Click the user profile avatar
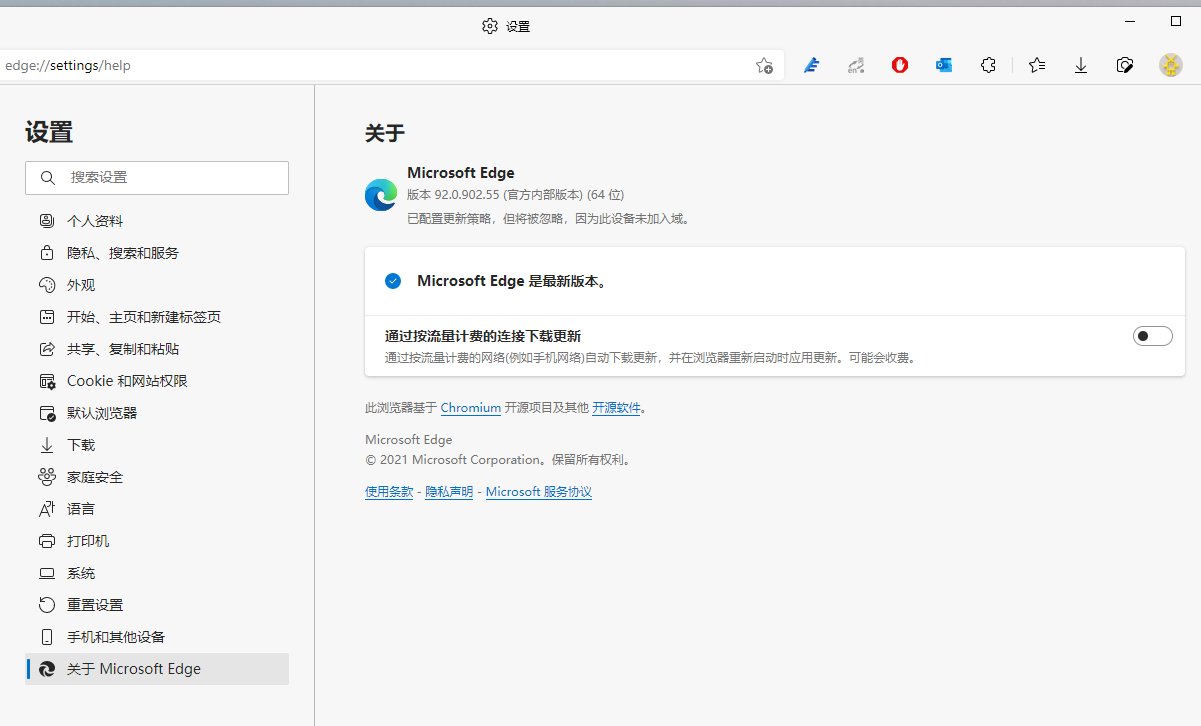Image resolution: width=1201 pixels, height=726 pixels. (1171, 66)
